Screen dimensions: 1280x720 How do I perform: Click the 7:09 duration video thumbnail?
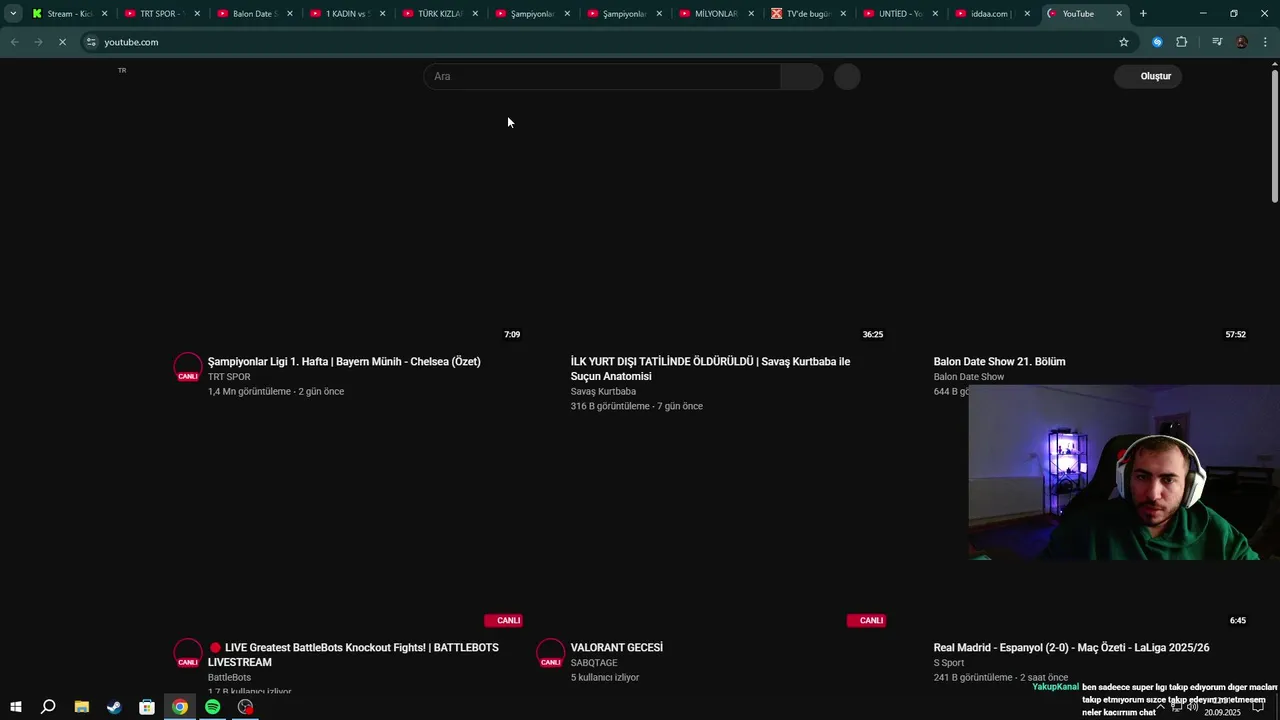coord(349,245)
